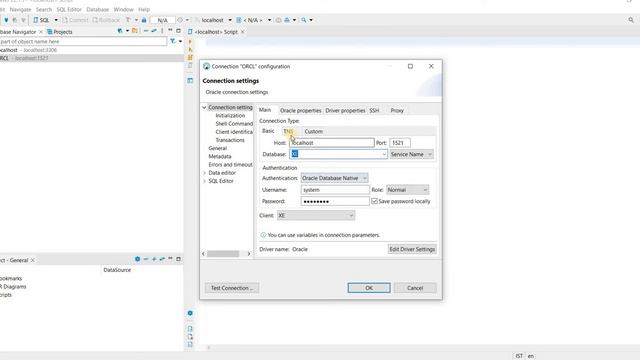
Task: Click blue gear icon in editor bottom sidebar
Action: pyautogui.click(x=190, y=313)
